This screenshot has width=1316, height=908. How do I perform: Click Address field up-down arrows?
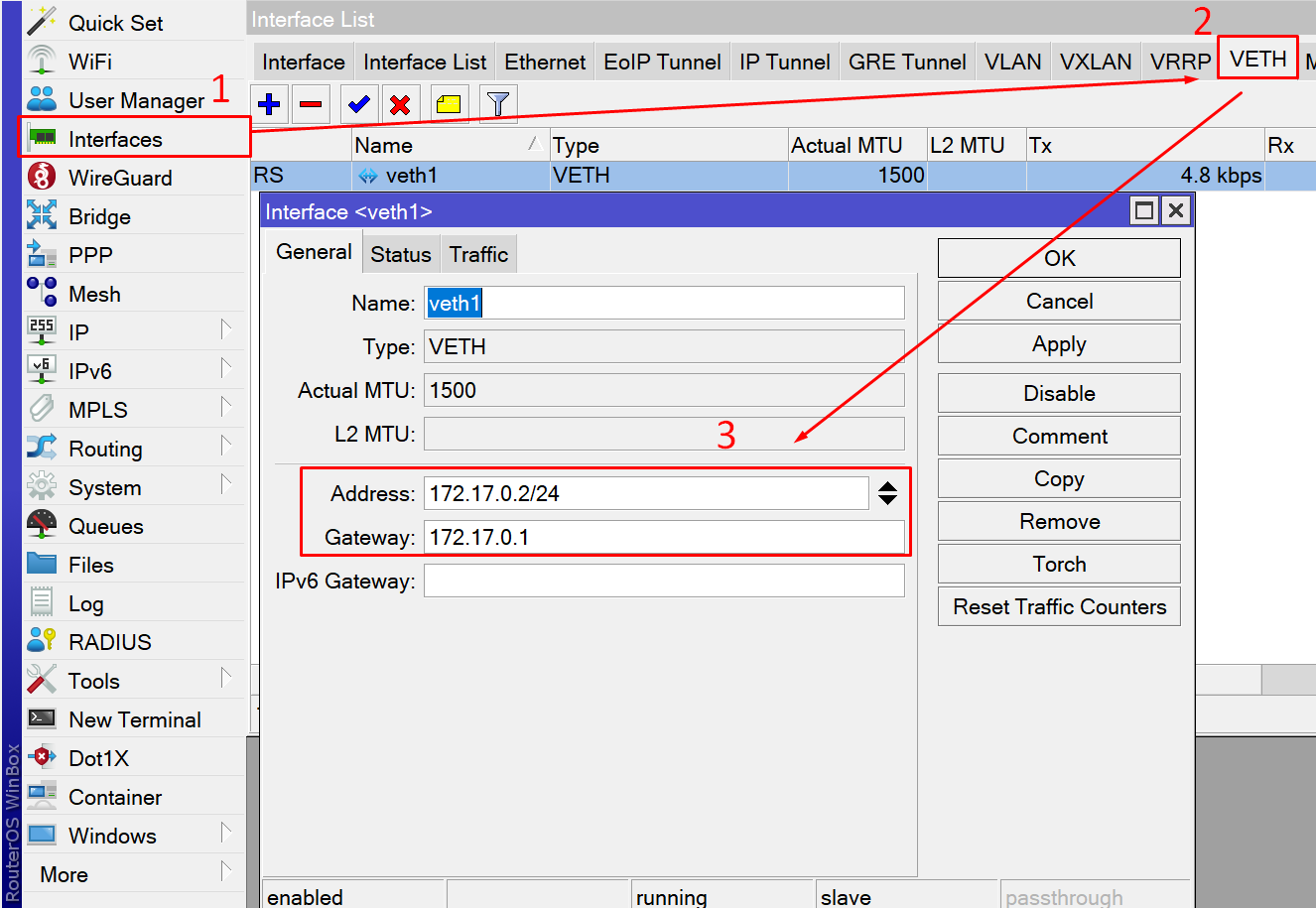(888, 493)
